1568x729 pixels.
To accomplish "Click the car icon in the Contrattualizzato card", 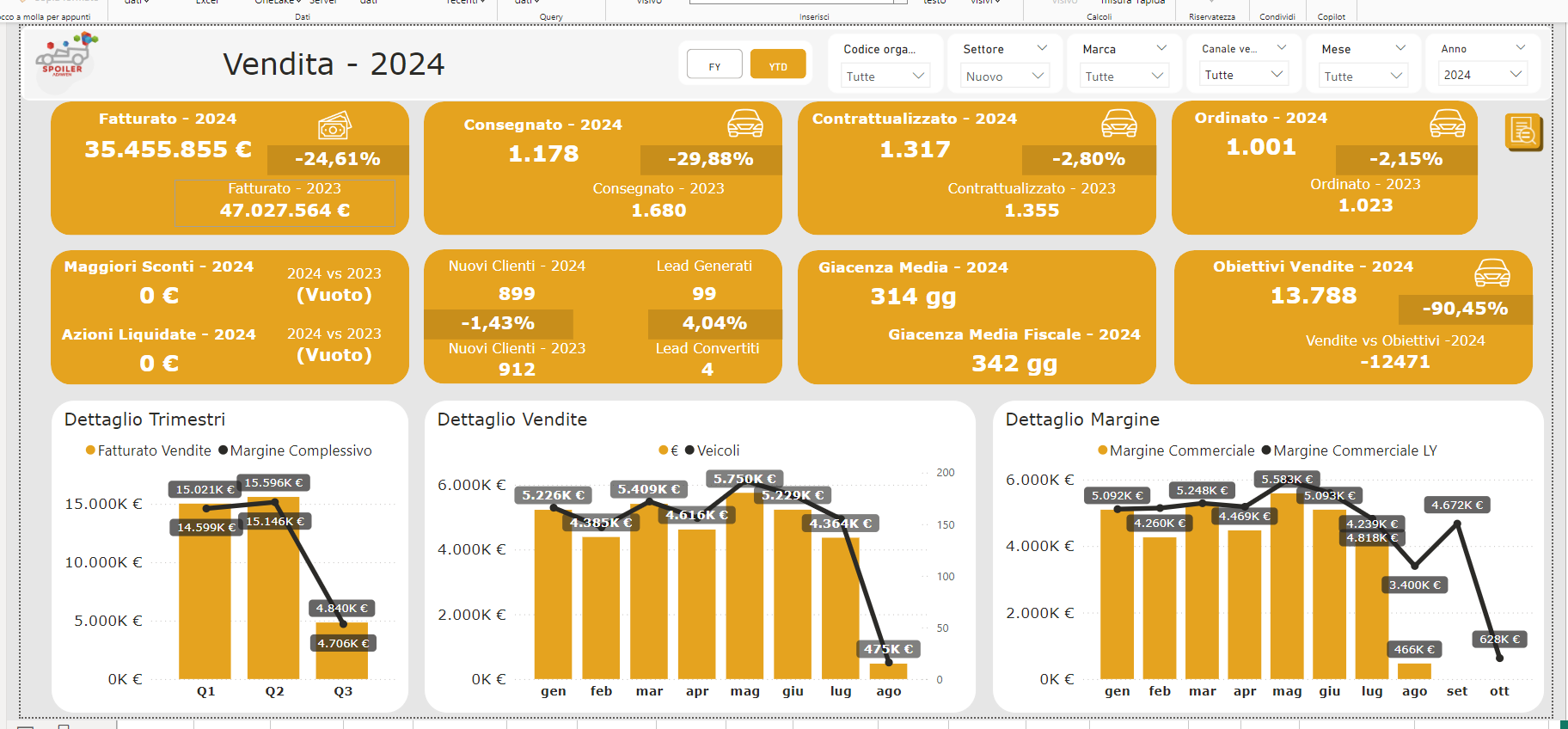I will click(x=1118, y=124).
